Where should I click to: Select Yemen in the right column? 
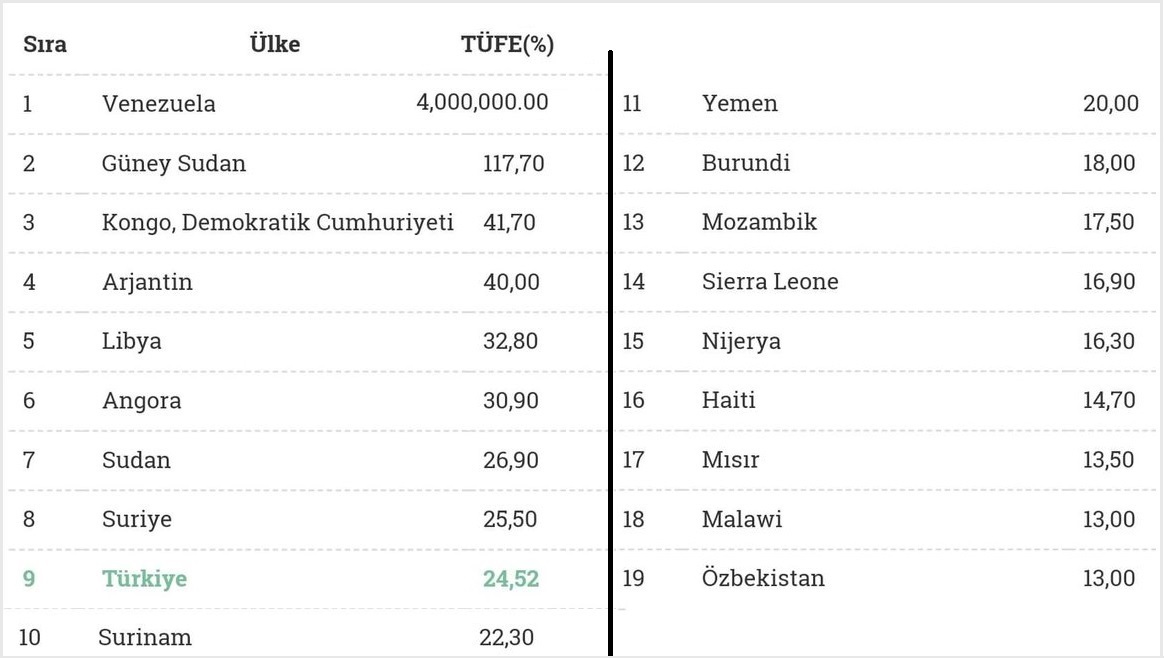coord(740,103)
